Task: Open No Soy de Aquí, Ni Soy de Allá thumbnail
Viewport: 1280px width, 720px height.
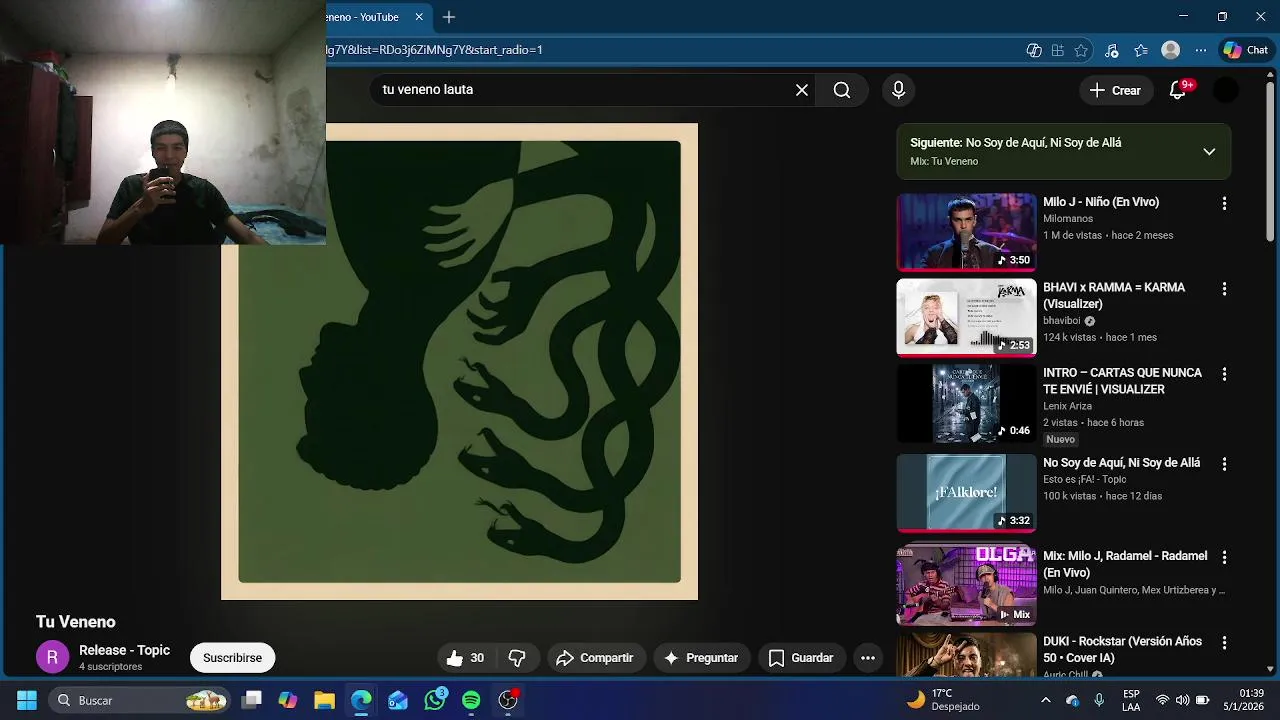Action: click(966, 493)
